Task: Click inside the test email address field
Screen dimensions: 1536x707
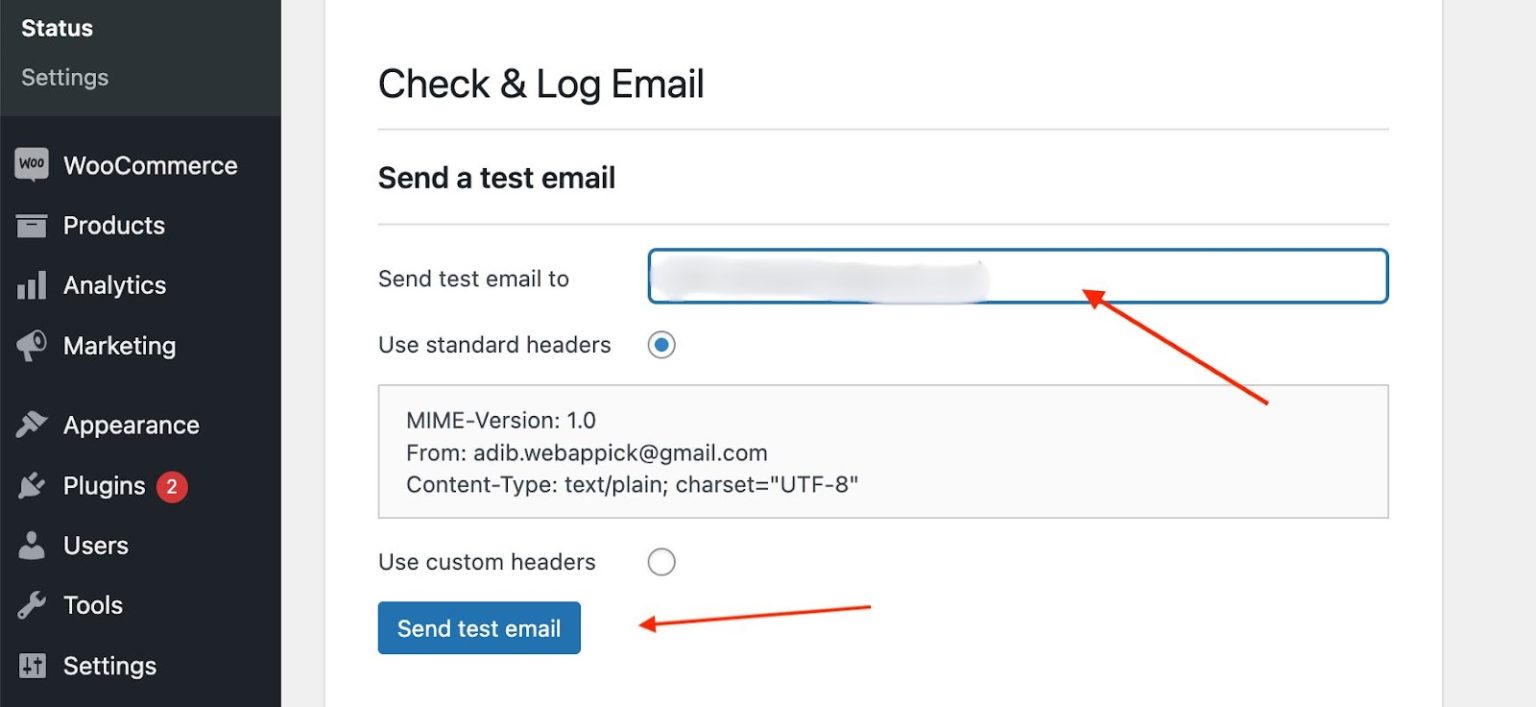Action: pos(1017,277)
